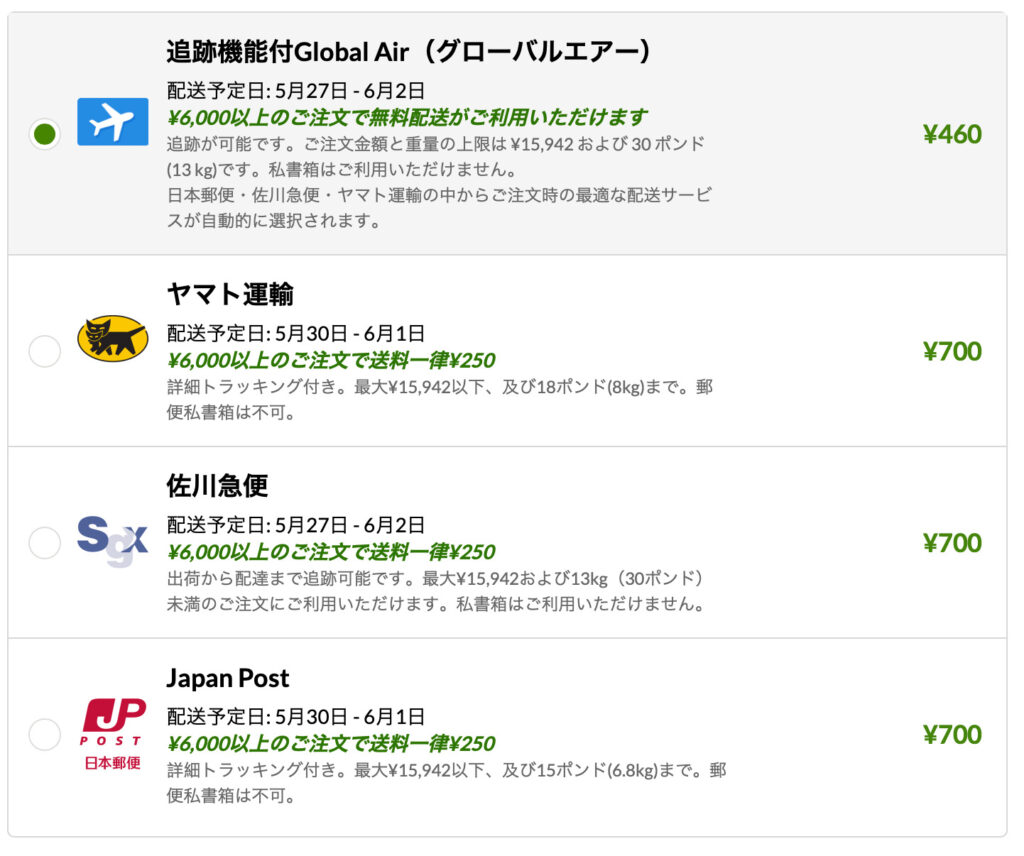Pick the Japan Post radio button
1024x856 pixels.
click(x=44, y=735)
